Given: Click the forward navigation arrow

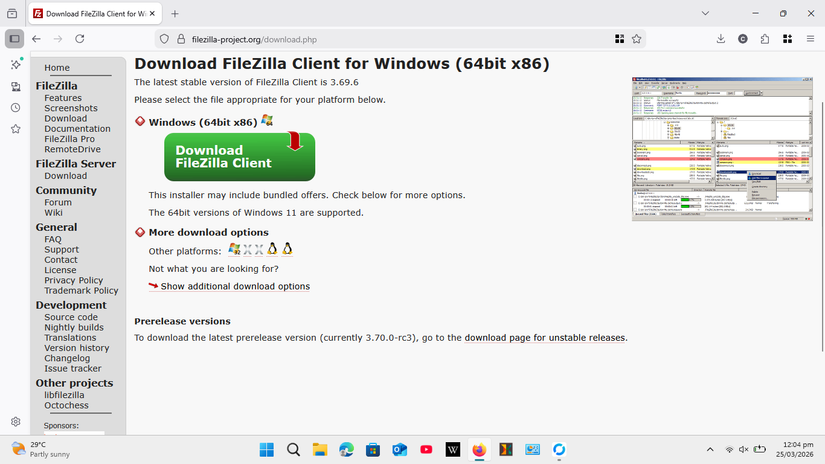Looking at the screenshot, I should pos(58,39).
